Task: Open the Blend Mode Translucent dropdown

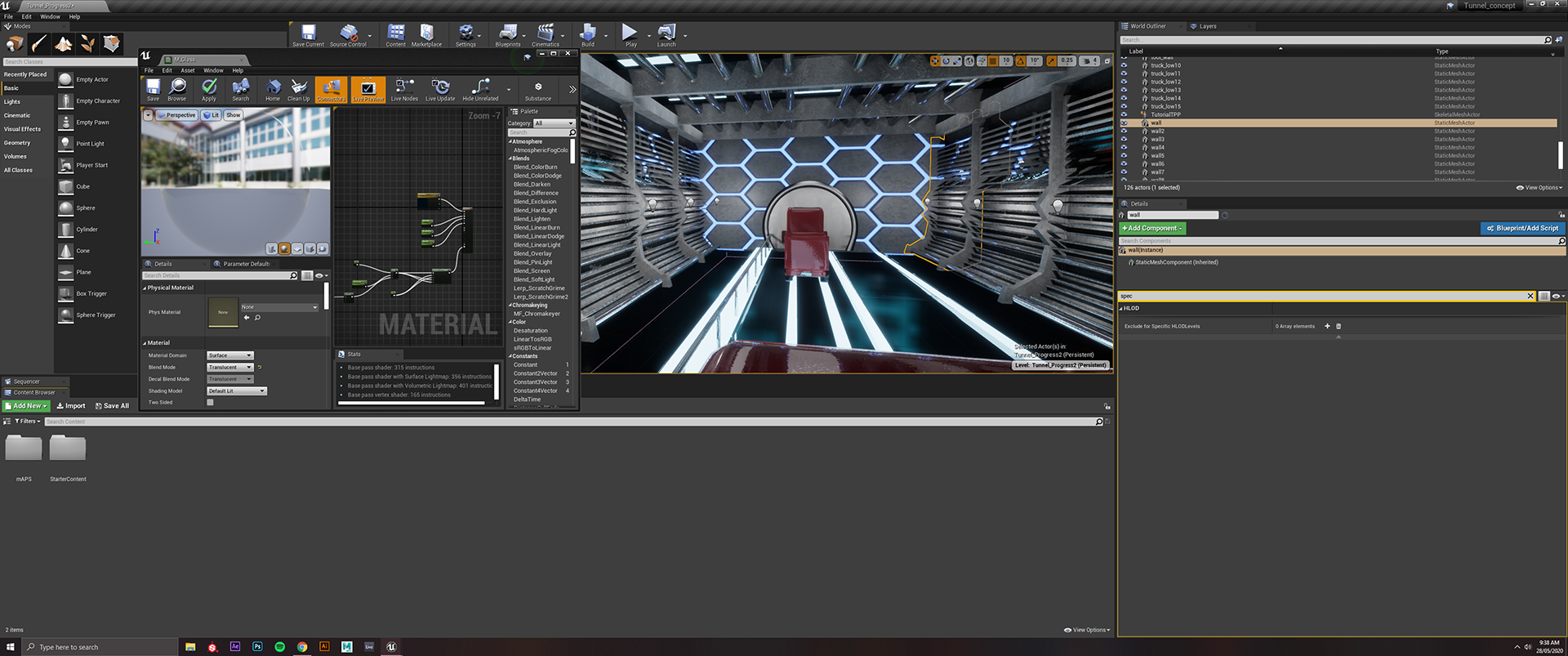Action: point(230,368)
